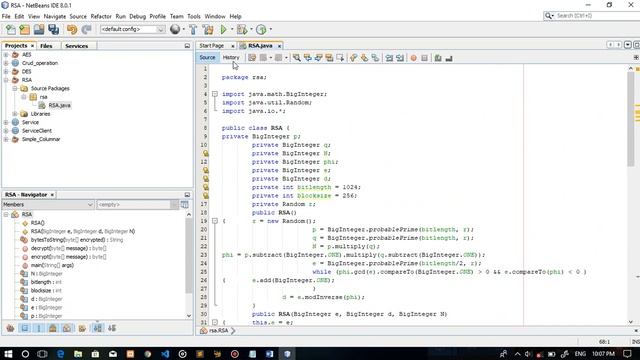Toggle Show Static Members in Navigator footer
Image resolution: width=640 pixels, height=360 pixels.
[x=39, y=328]
